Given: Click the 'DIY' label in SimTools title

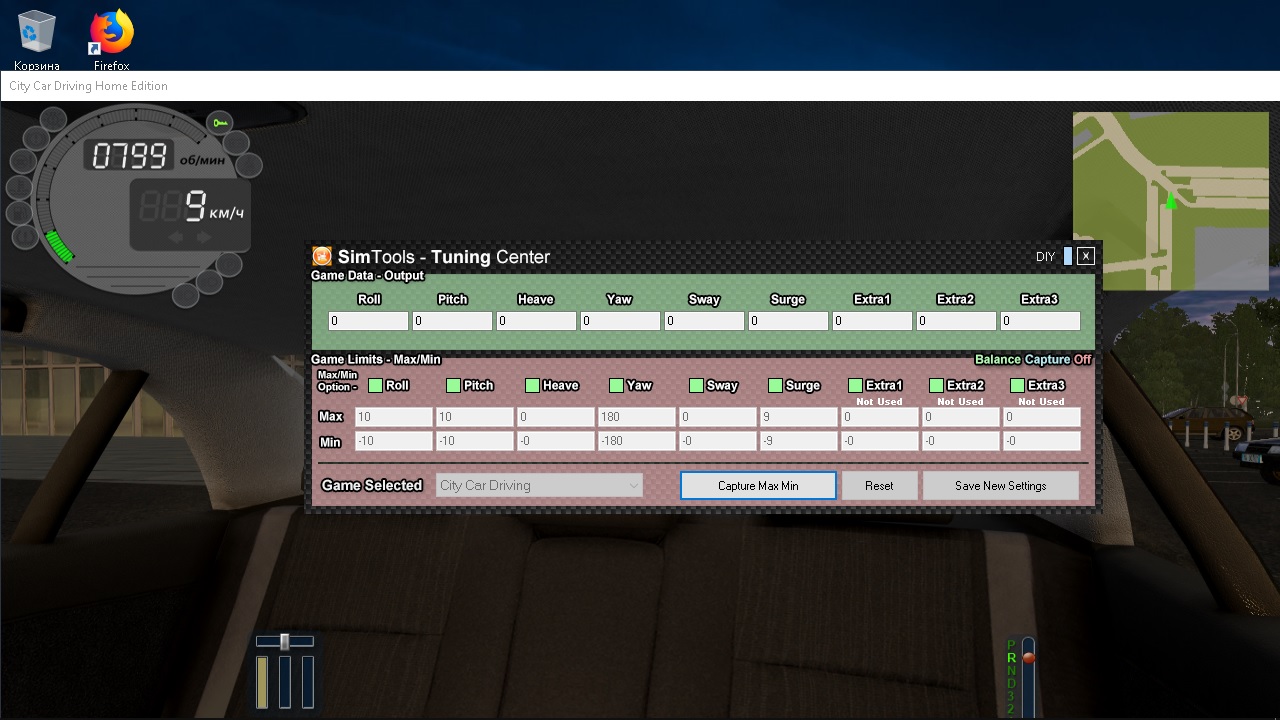Looking at the screenshot, I should pyautogui.click(x=1045, y=257).
